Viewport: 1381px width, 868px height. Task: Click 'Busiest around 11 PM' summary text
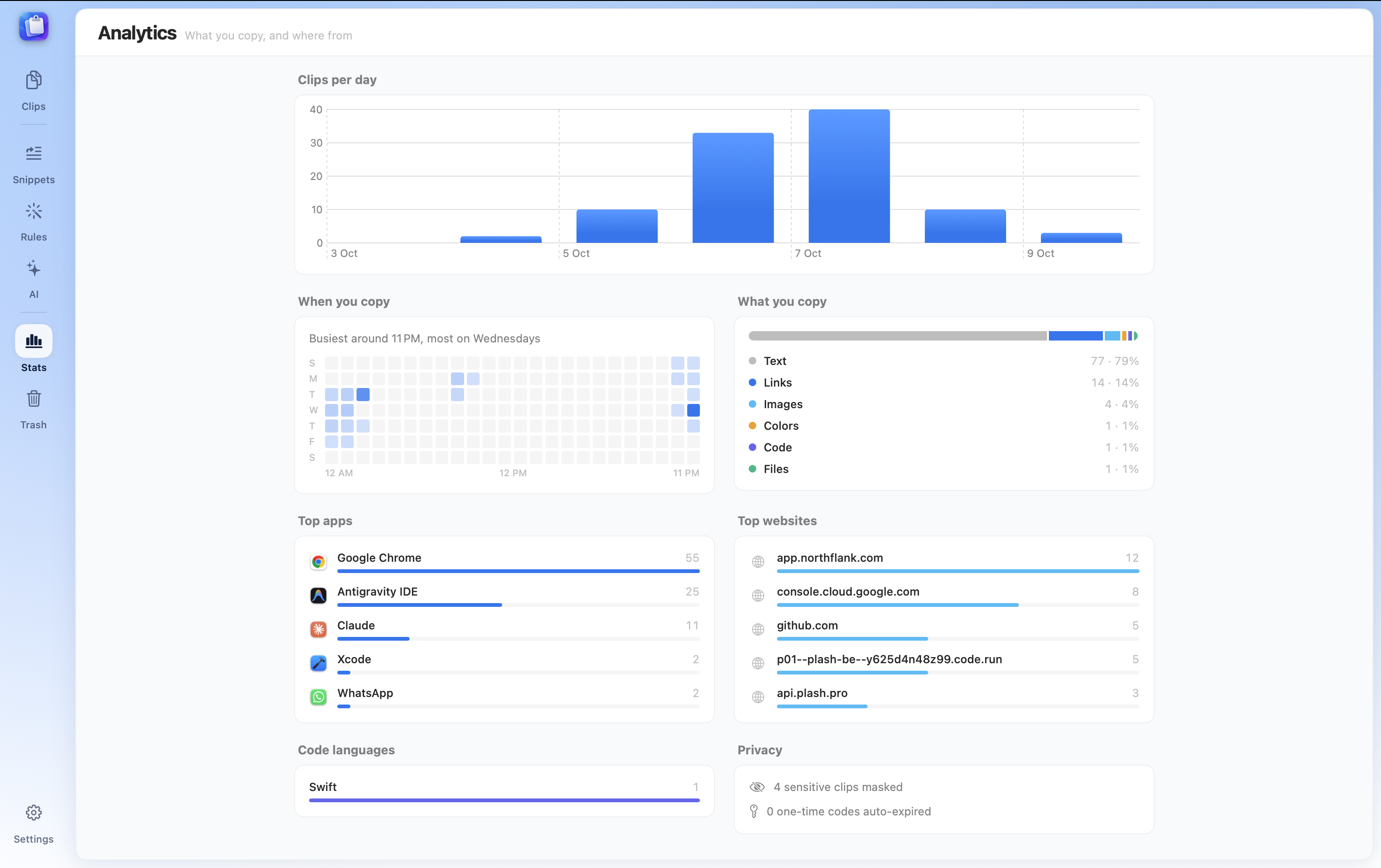(424, 339)
